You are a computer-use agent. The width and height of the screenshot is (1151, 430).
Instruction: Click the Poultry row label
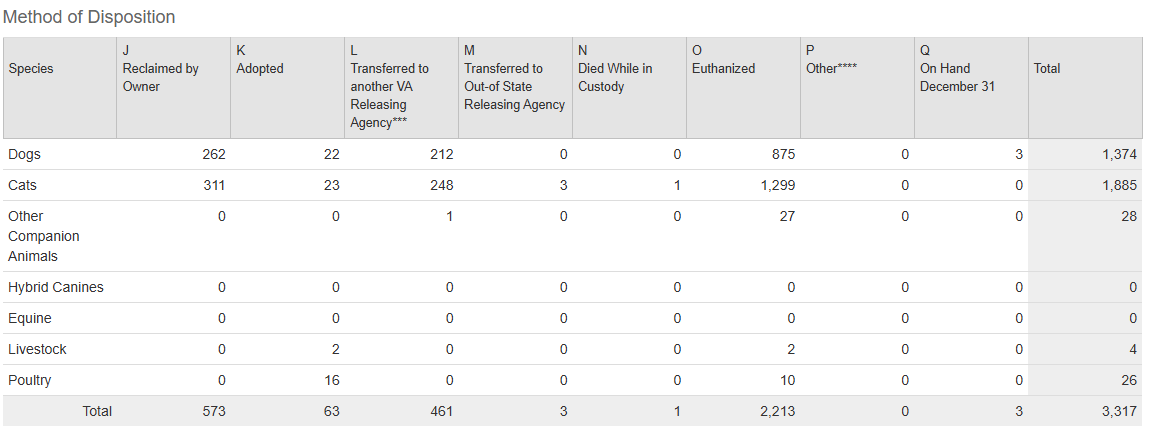[30, 381]
